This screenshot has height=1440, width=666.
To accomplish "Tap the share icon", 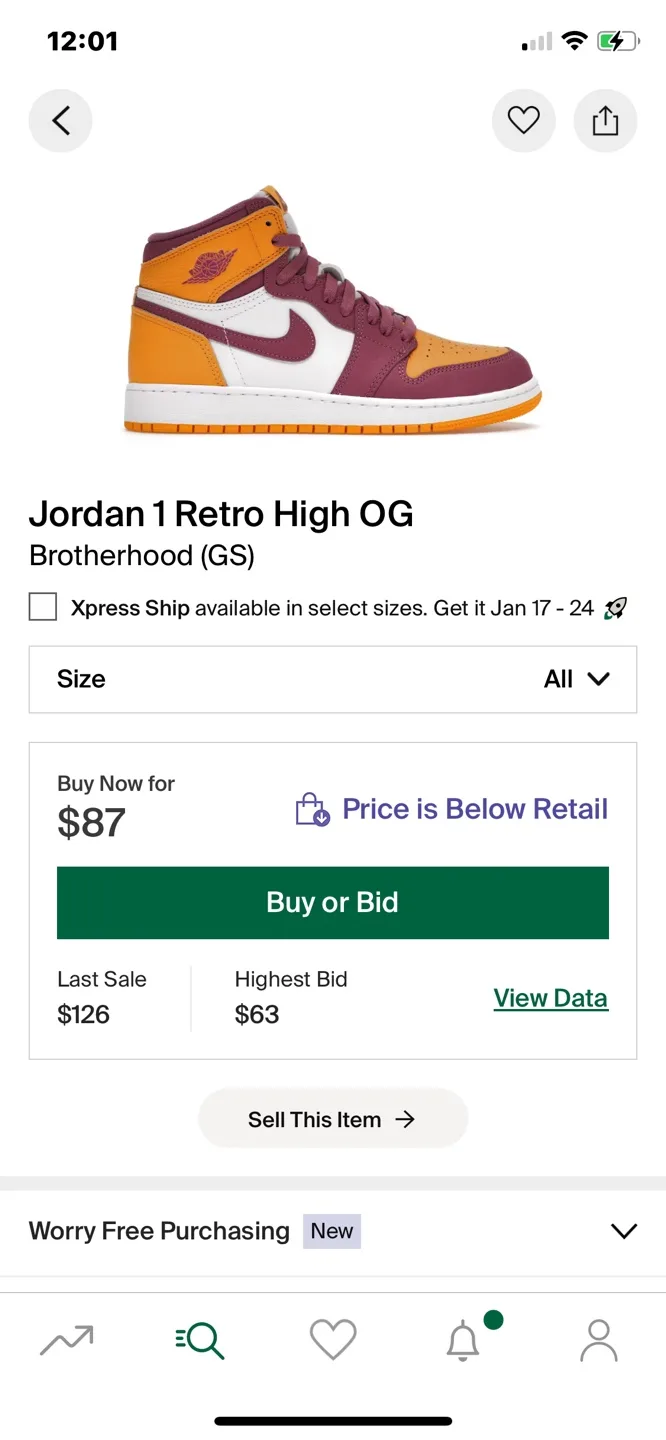I will pos(605,121).
